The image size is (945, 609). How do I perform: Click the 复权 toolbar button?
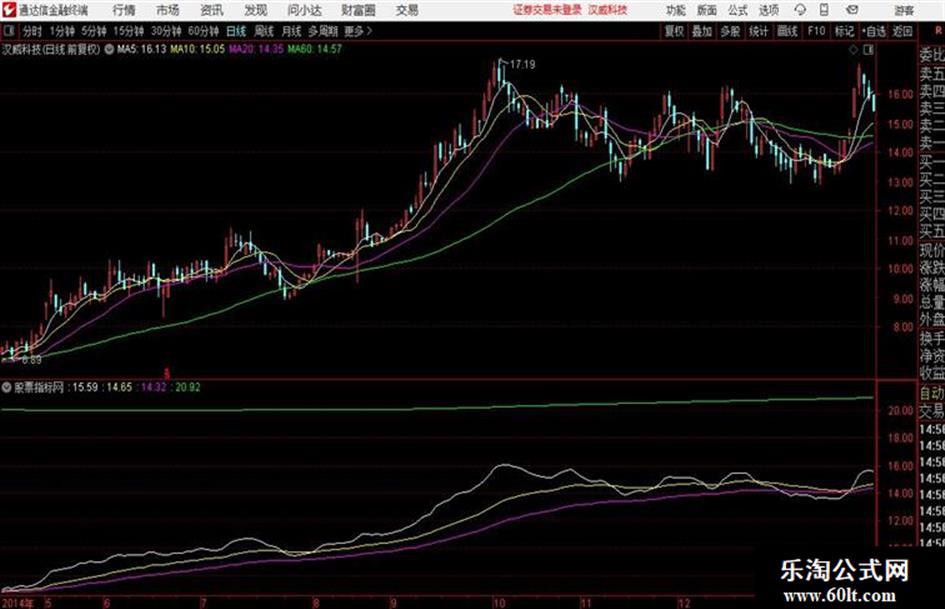[674, 31]
